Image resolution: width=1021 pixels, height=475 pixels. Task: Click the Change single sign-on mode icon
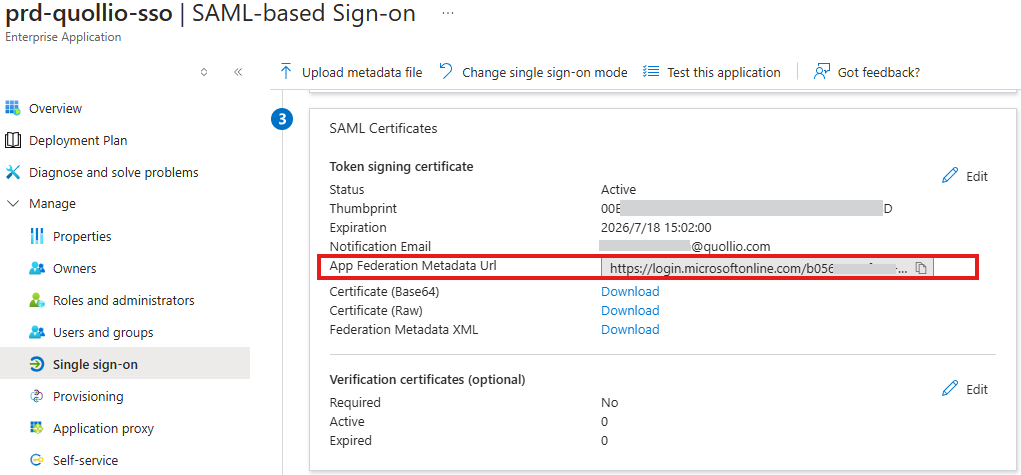click(x=446, y=72)
